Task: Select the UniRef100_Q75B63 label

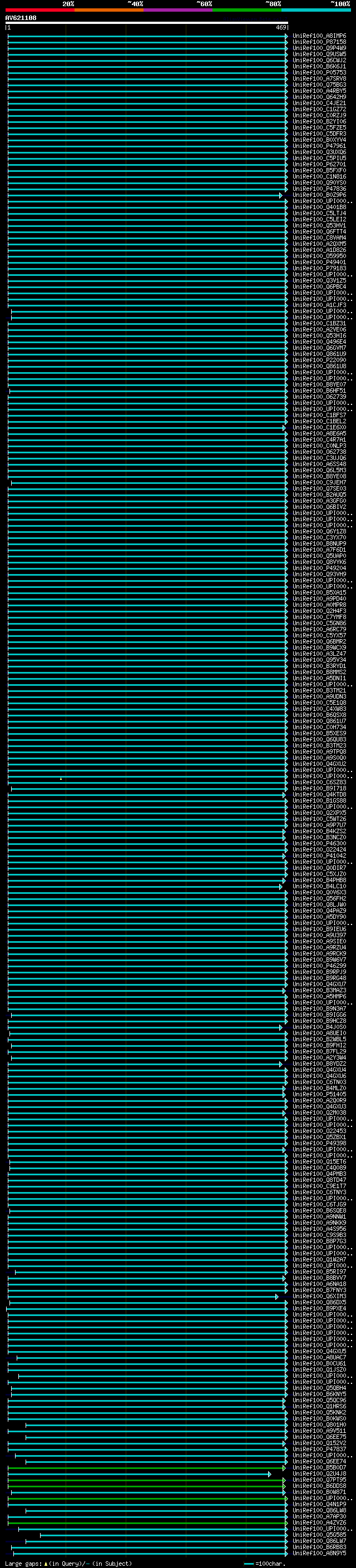Action: pos(319,85)
